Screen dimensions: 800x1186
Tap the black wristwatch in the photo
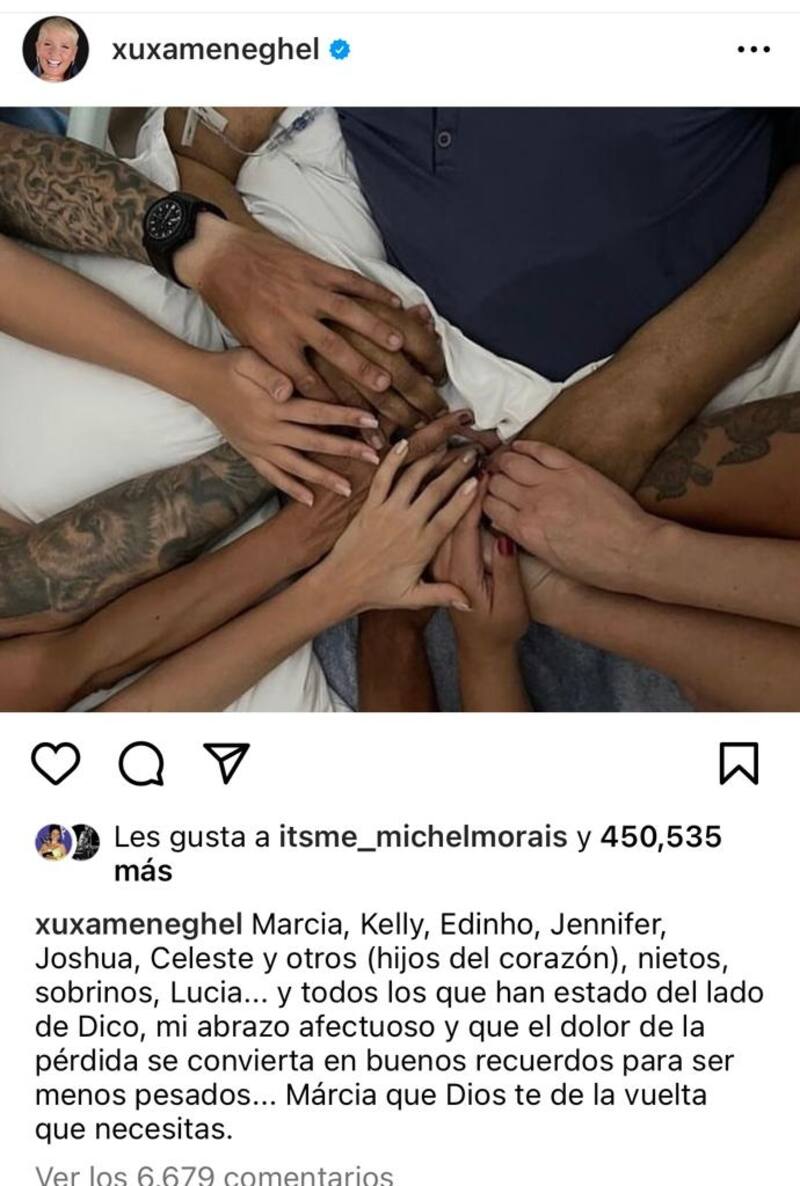tap(172, 231)
